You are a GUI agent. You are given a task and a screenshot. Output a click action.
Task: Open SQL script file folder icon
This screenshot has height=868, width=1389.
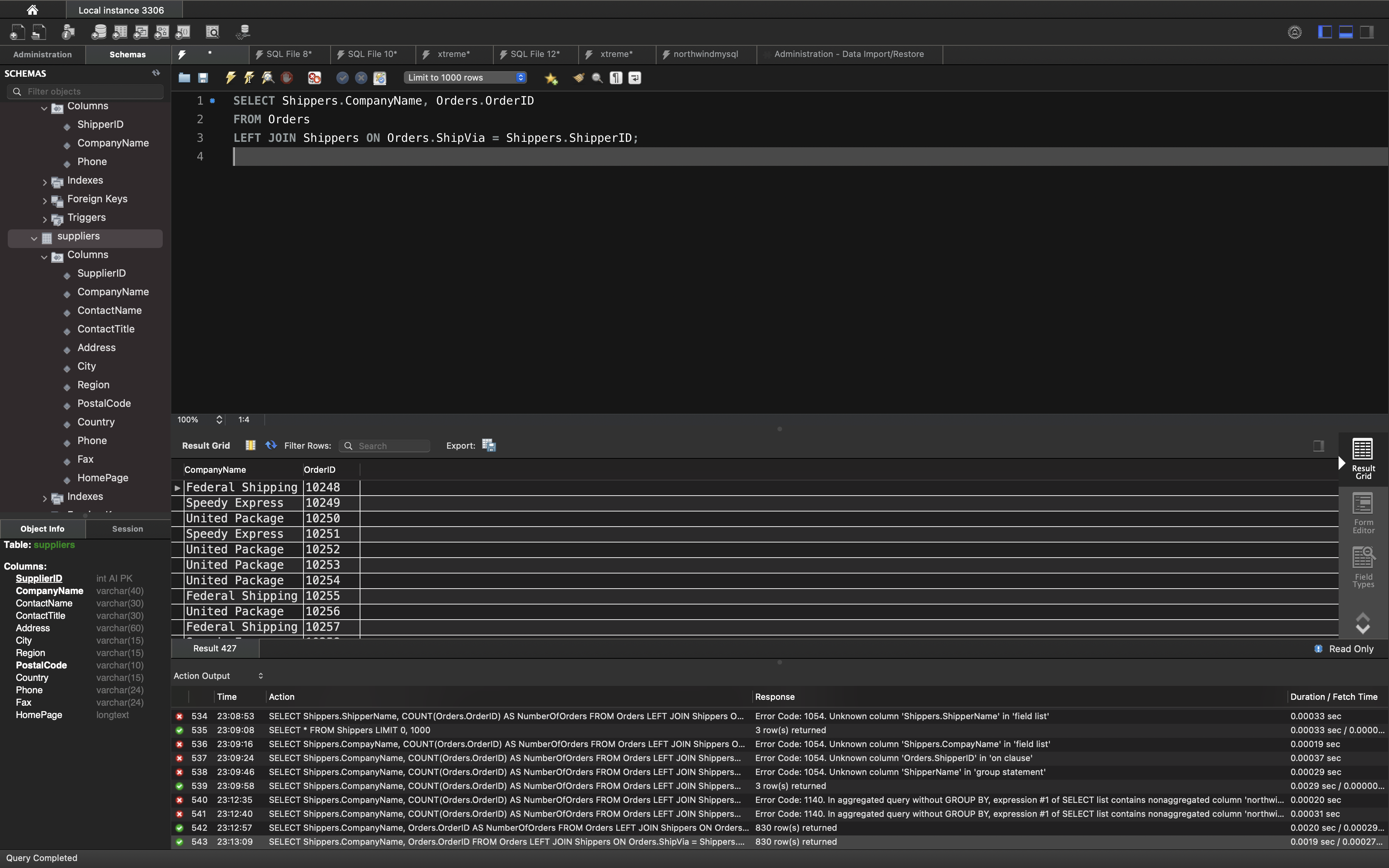(x=184, y=77)
